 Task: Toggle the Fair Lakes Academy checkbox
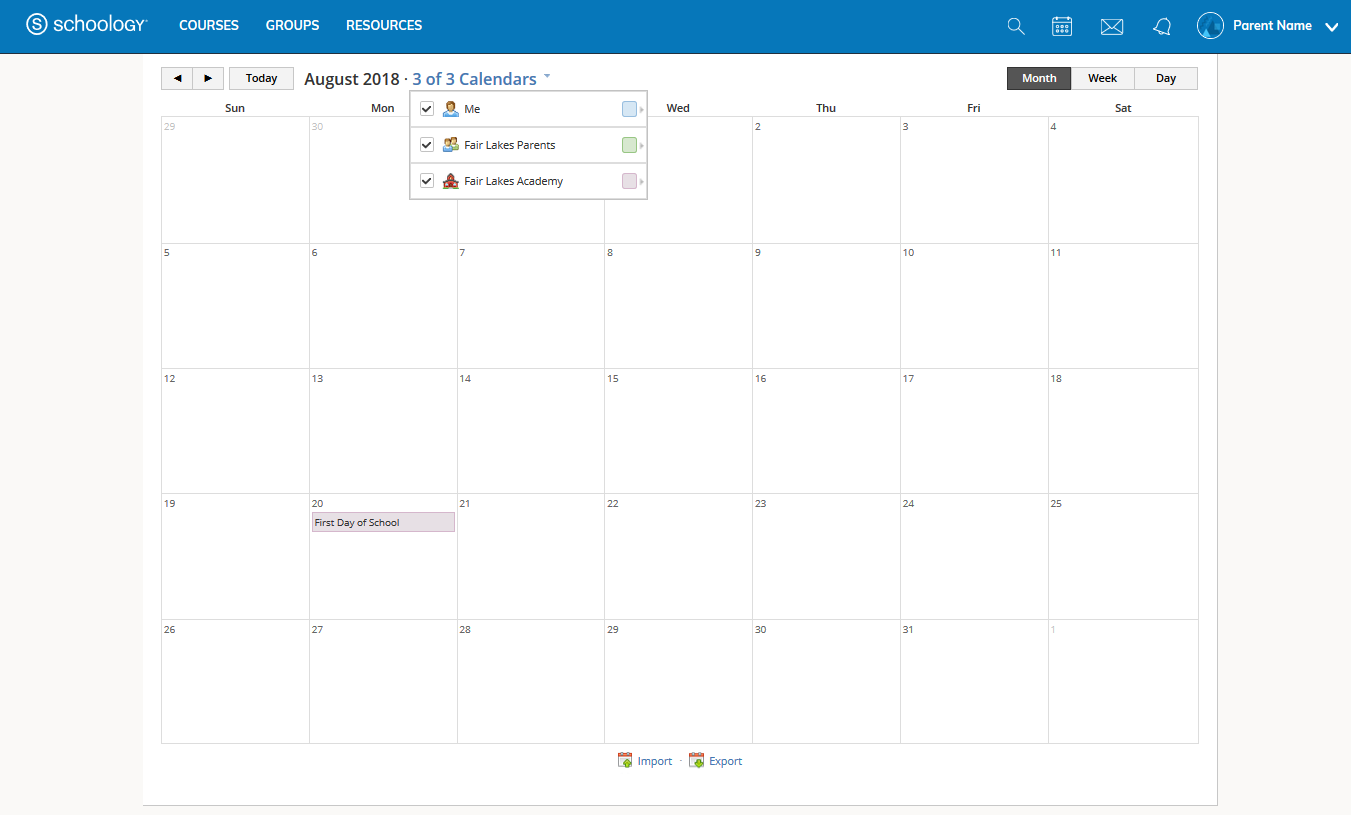[427, 181]
